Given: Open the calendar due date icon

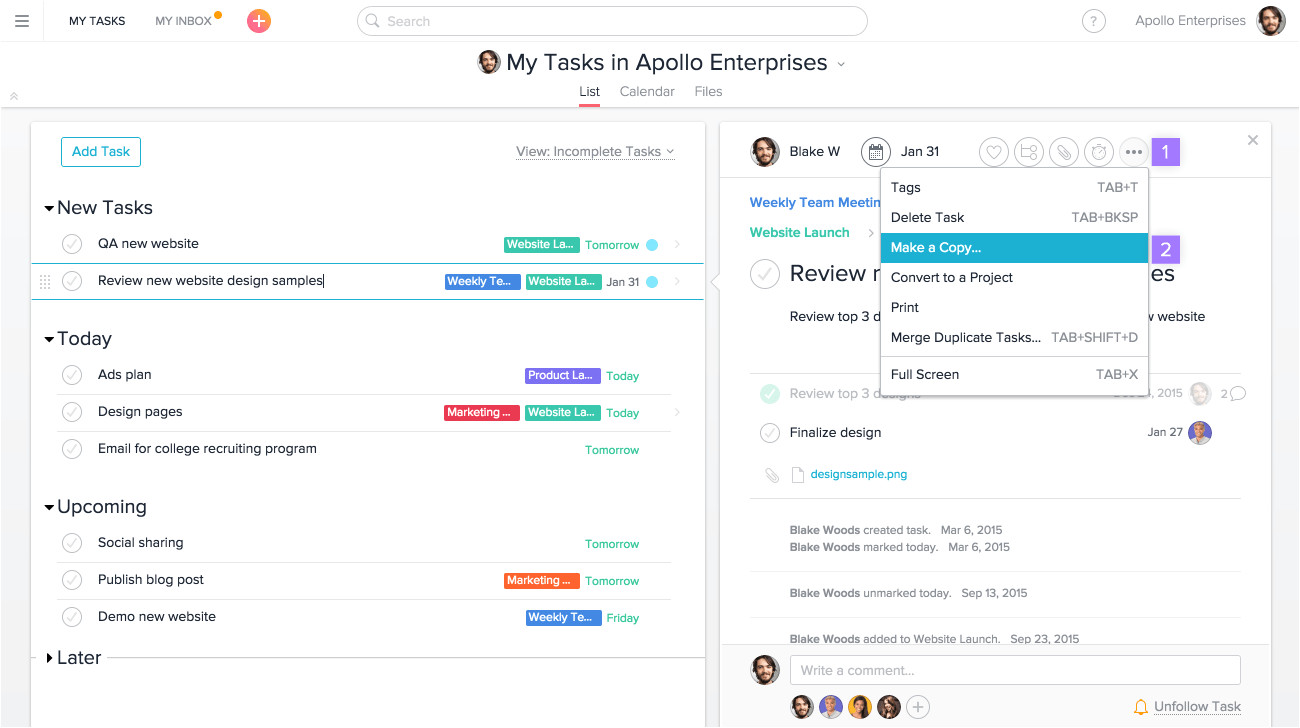Looking at the screenshot, I should click(x=875, y=152).
